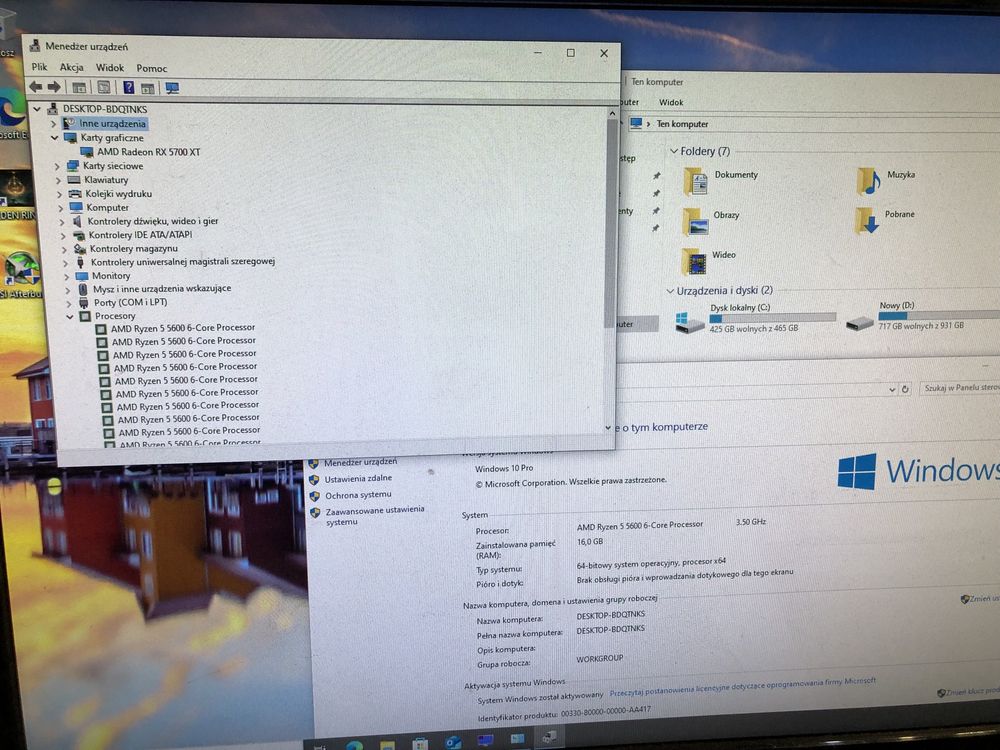The image size is (1000, 750).
Task: Select the Muzyka folder icon
Action: point(869,182)
